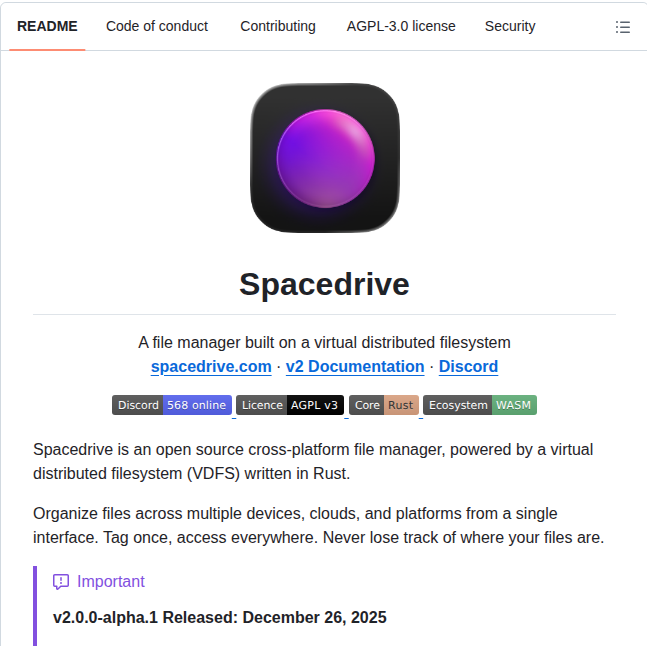
Task: Open the Contributing tab
Action: coord(278,26)
